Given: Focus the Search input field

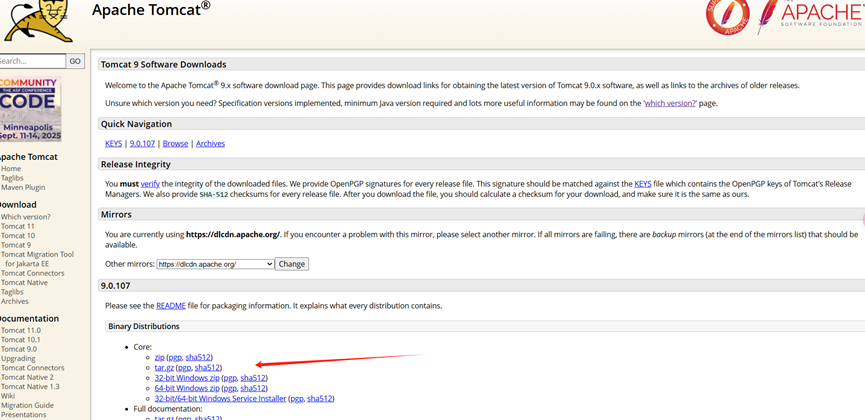Looking at the screenshot, I should (x=33, y=61).
